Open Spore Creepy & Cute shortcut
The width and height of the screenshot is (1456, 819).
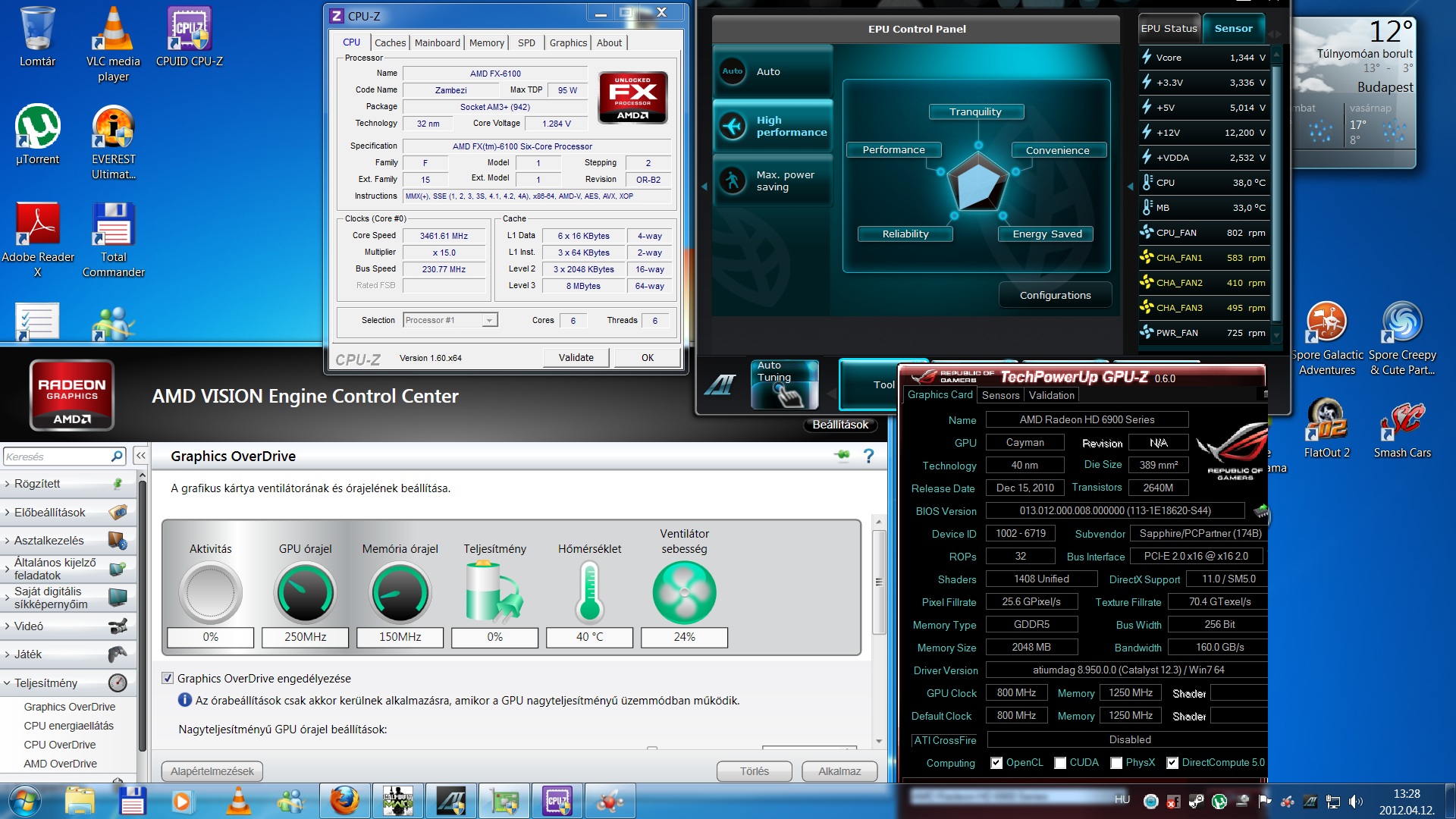click(x=1402, y=337)
